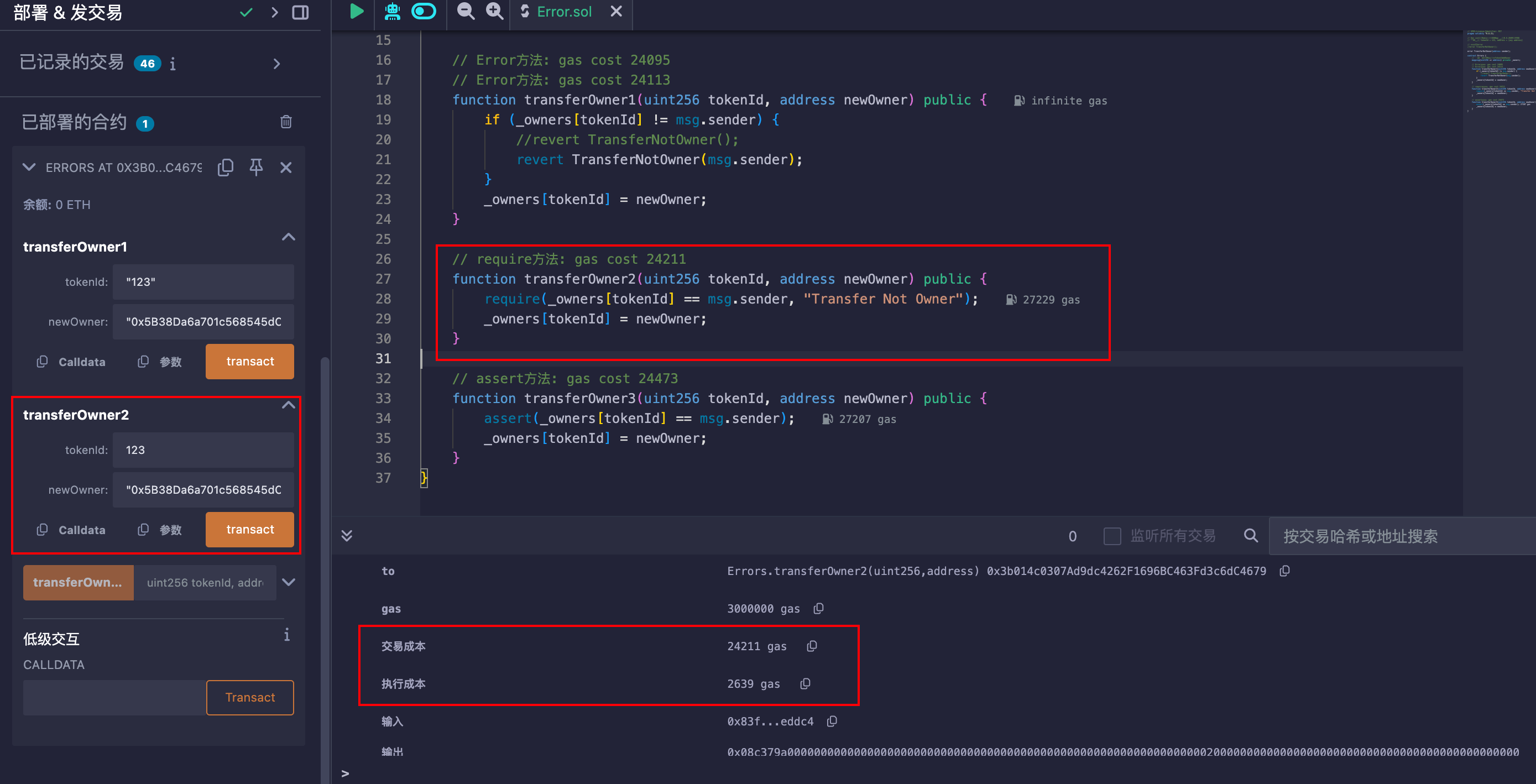Viewport: 1536px width, 784px height.
Task: Show info for recorded transactions
Action: tap(173, 64)
